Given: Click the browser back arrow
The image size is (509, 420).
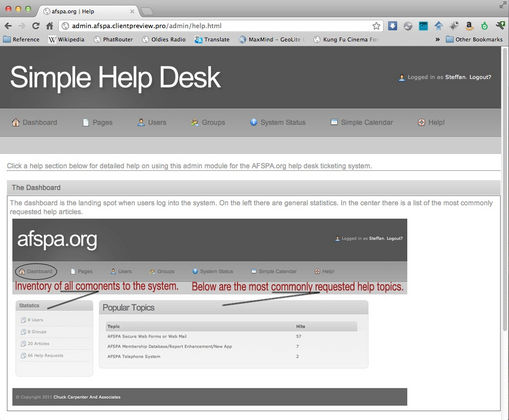Looking at the screenshot, I should tap(8, 26).
